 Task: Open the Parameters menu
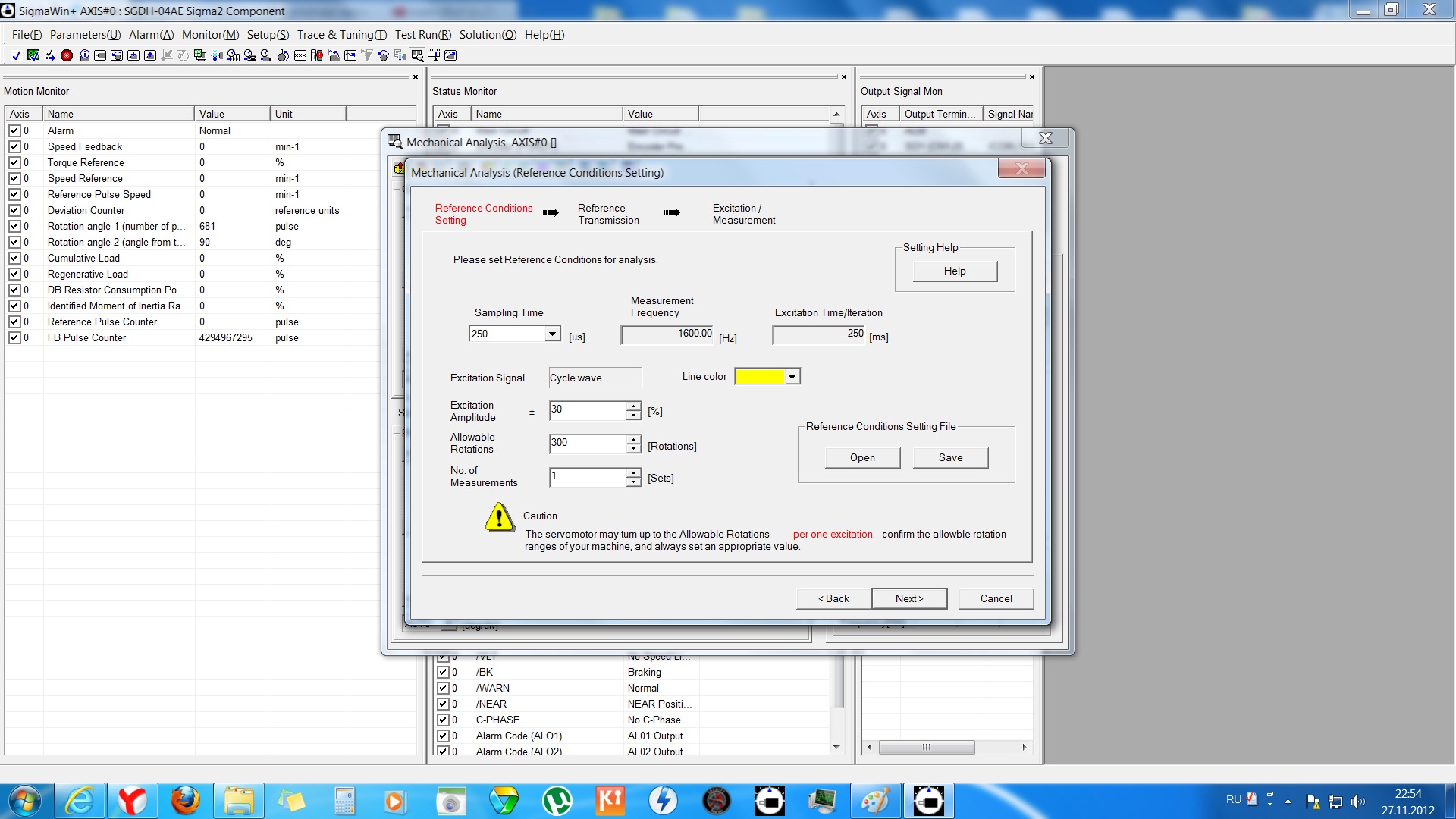[85, 35]
